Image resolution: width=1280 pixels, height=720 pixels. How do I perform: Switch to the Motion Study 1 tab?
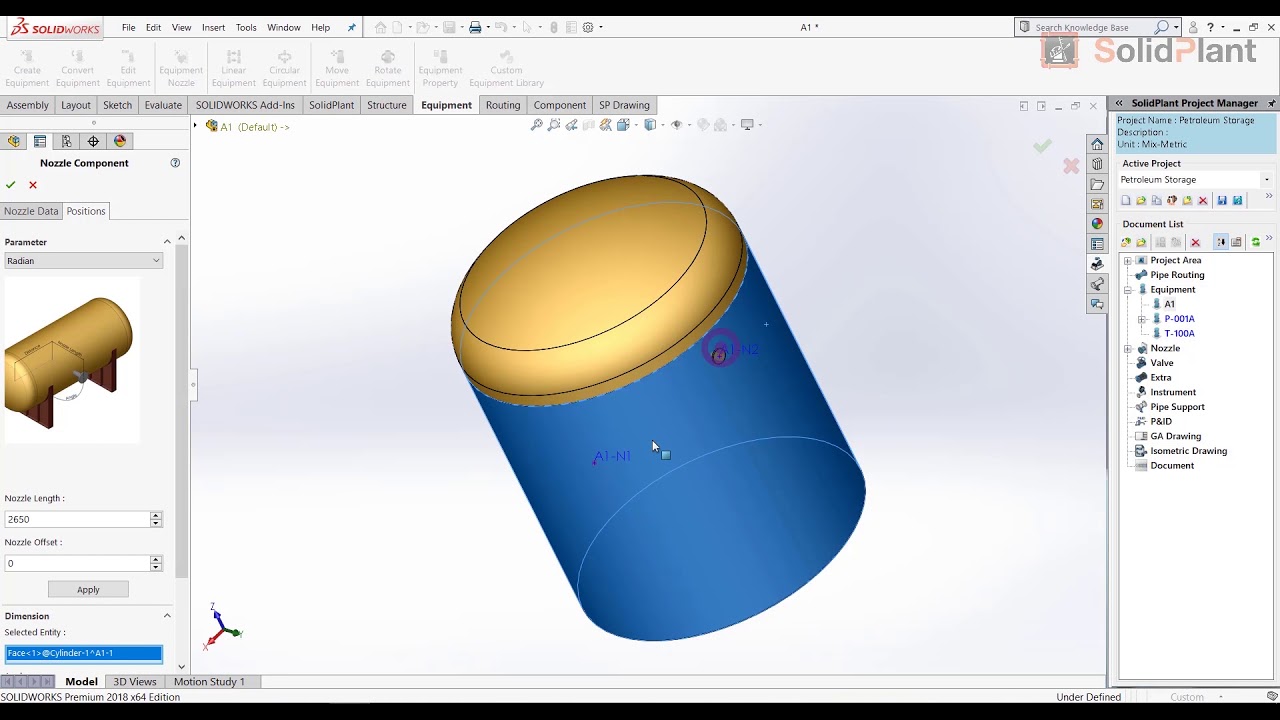tap(209, 682)
